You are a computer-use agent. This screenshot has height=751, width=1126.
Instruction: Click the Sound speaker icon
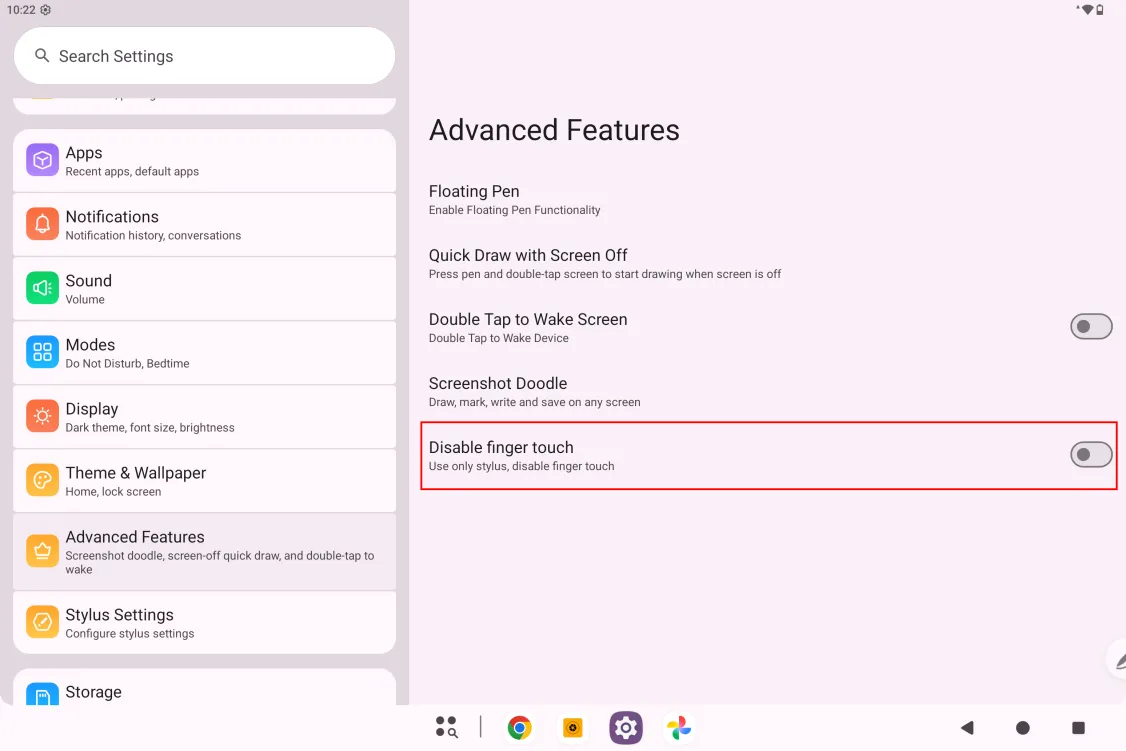(42, 288)
